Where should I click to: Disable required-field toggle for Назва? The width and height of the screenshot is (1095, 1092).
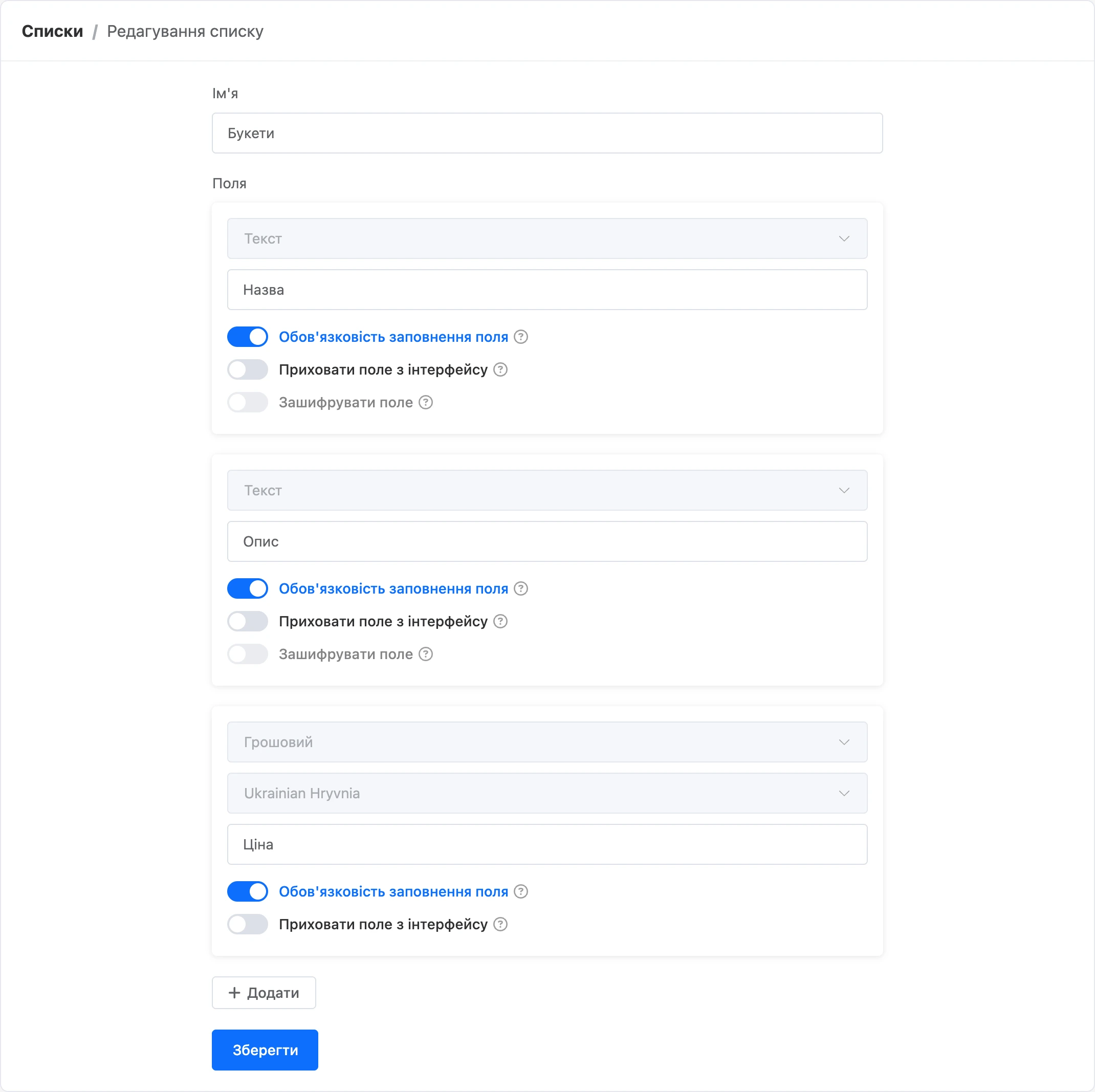(248, 337)
